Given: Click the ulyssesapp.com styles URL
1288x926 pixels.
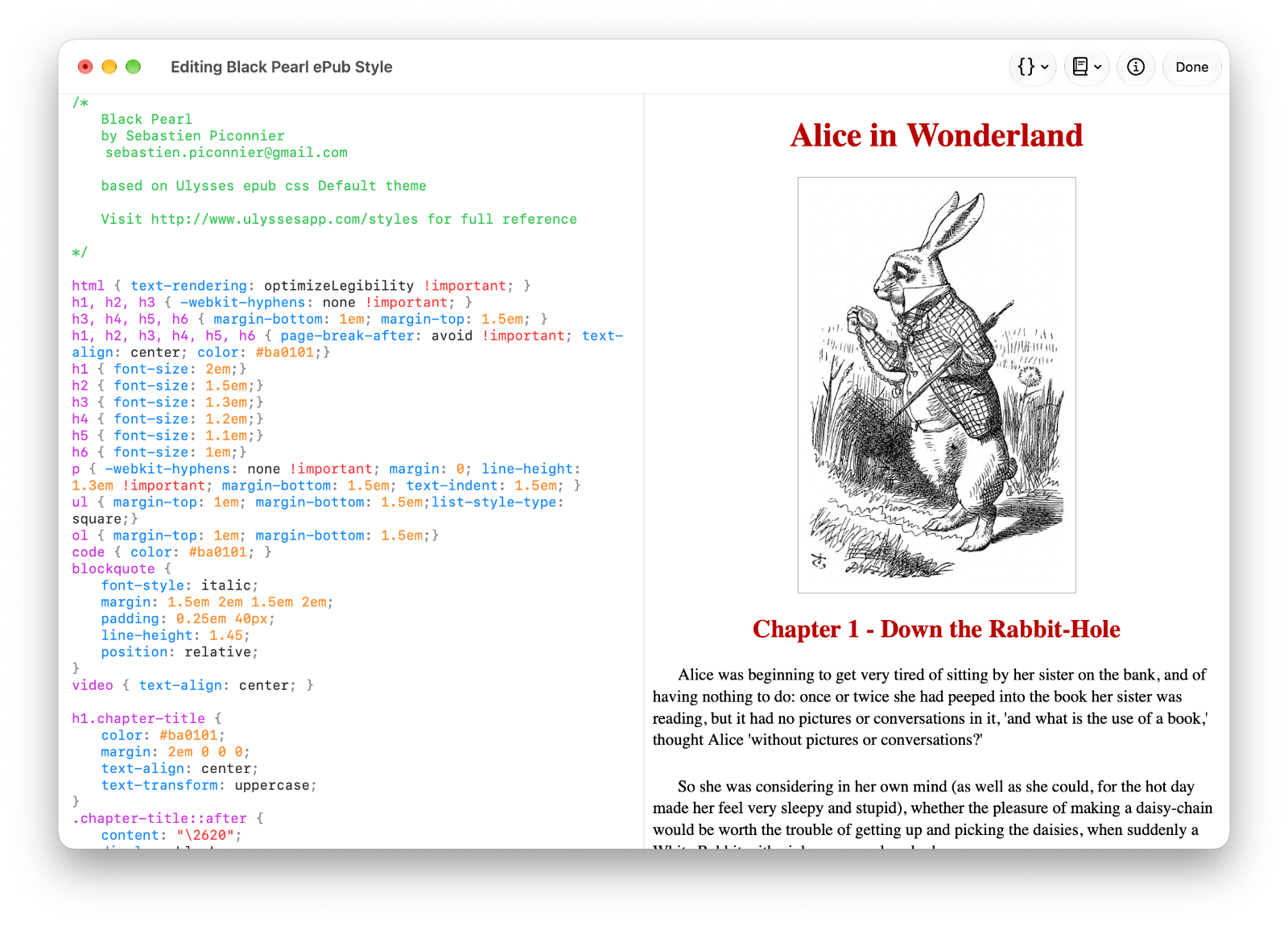Looking at the screenshot, I should (285, 219).
